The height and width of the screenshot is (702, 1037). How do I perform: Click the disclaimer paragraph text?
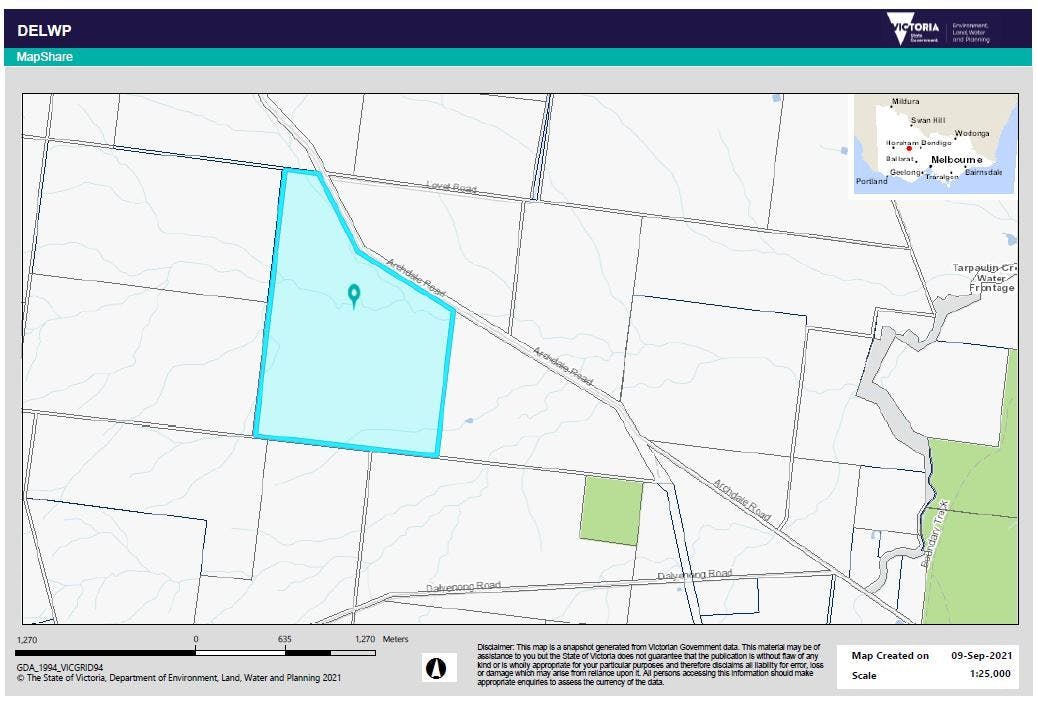(x=649, y=664)
